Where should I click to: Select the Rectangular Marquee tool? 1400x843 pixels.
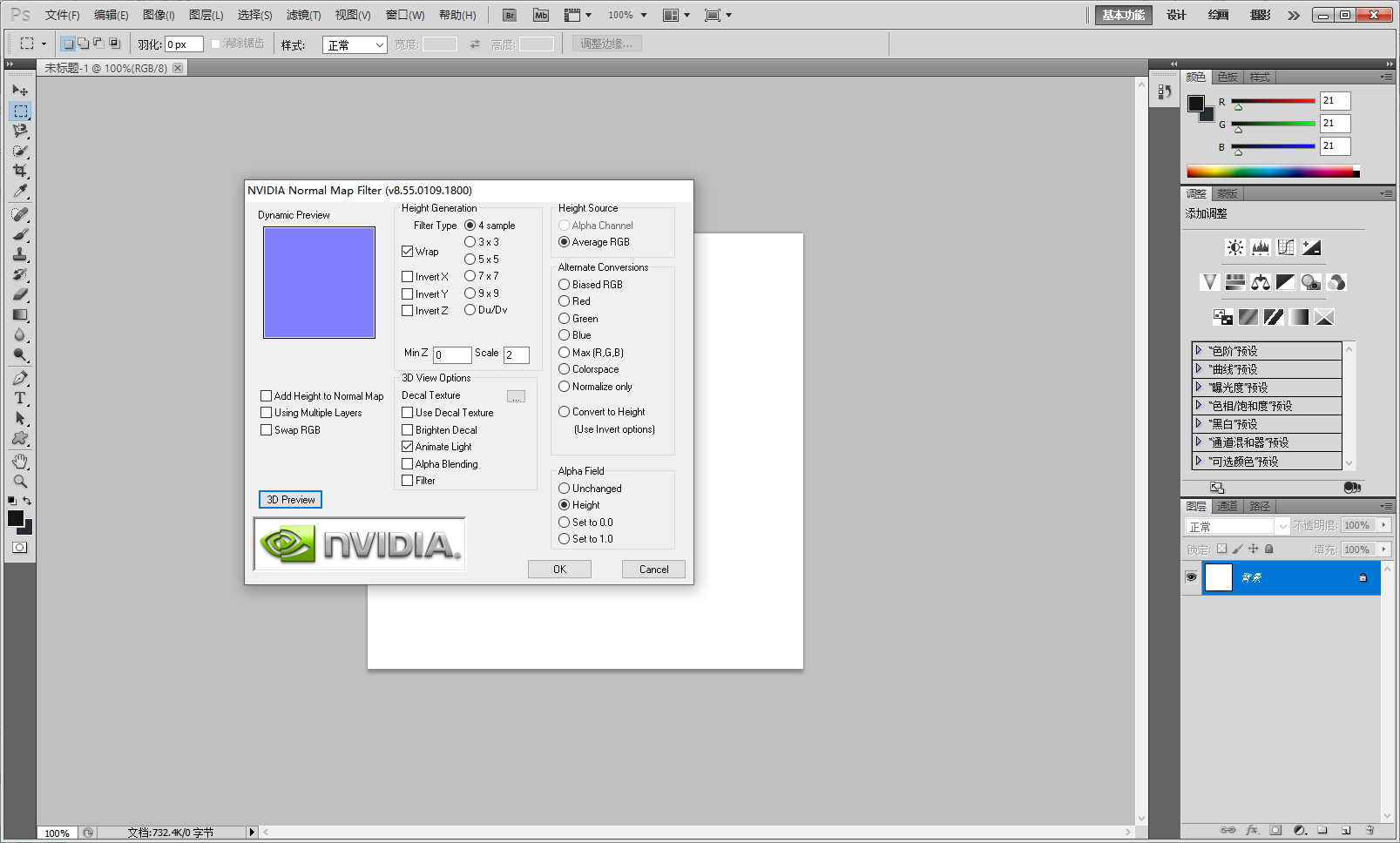point(20,111)
